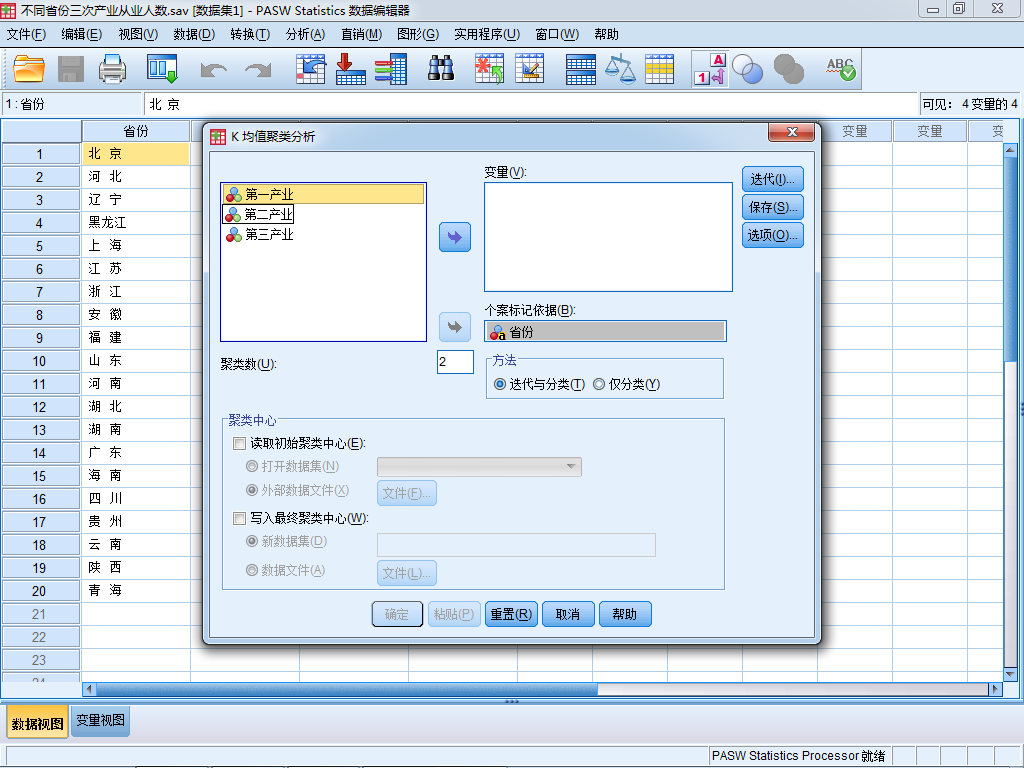Enable 写入最终聚类中心 checkbox

point(239,518)
